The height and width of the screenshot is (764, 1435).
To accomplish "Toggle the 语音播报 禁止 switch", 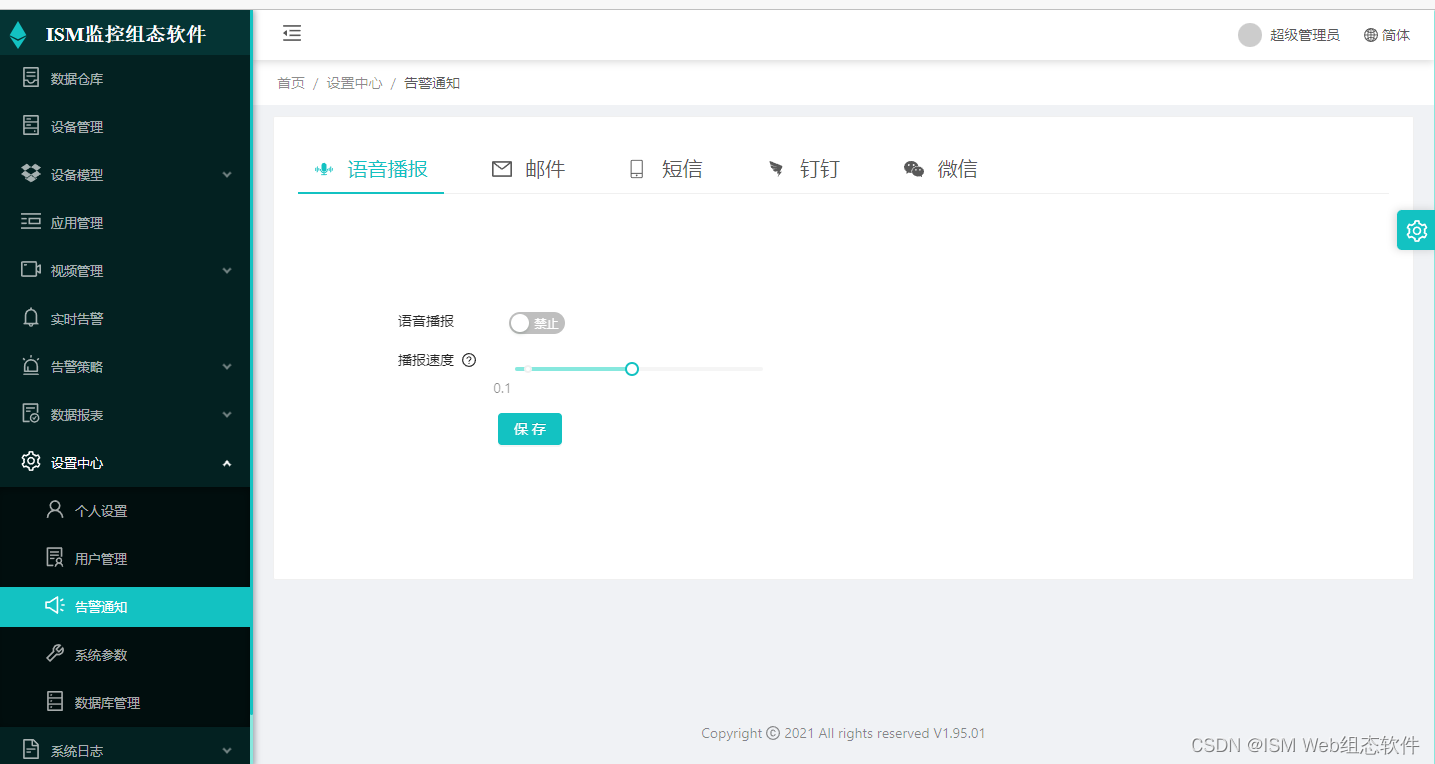I will tap(537, 323).
